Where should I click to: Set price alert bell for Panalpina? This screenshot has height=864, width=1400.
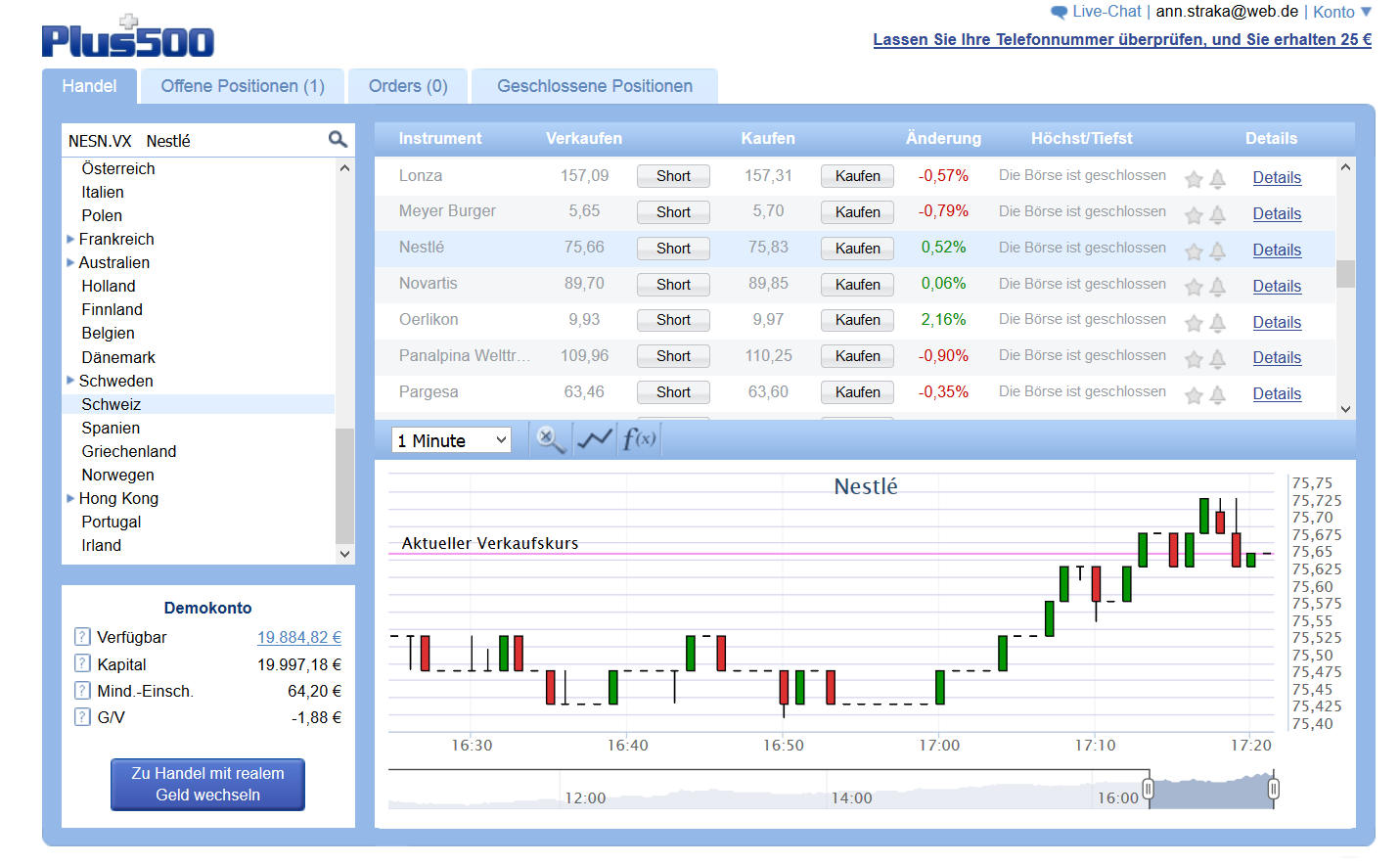(1218, 359)
